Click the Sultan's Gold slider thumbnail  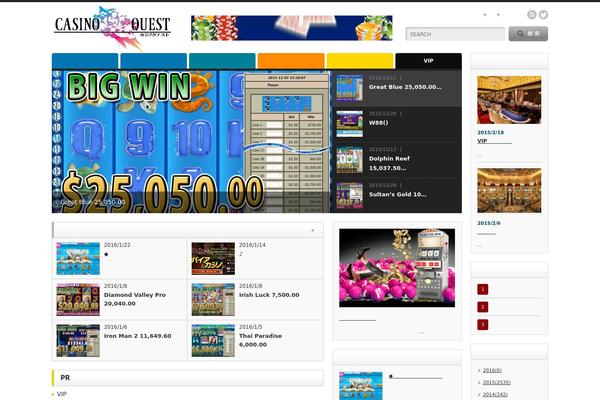click(x=349, y=196)
